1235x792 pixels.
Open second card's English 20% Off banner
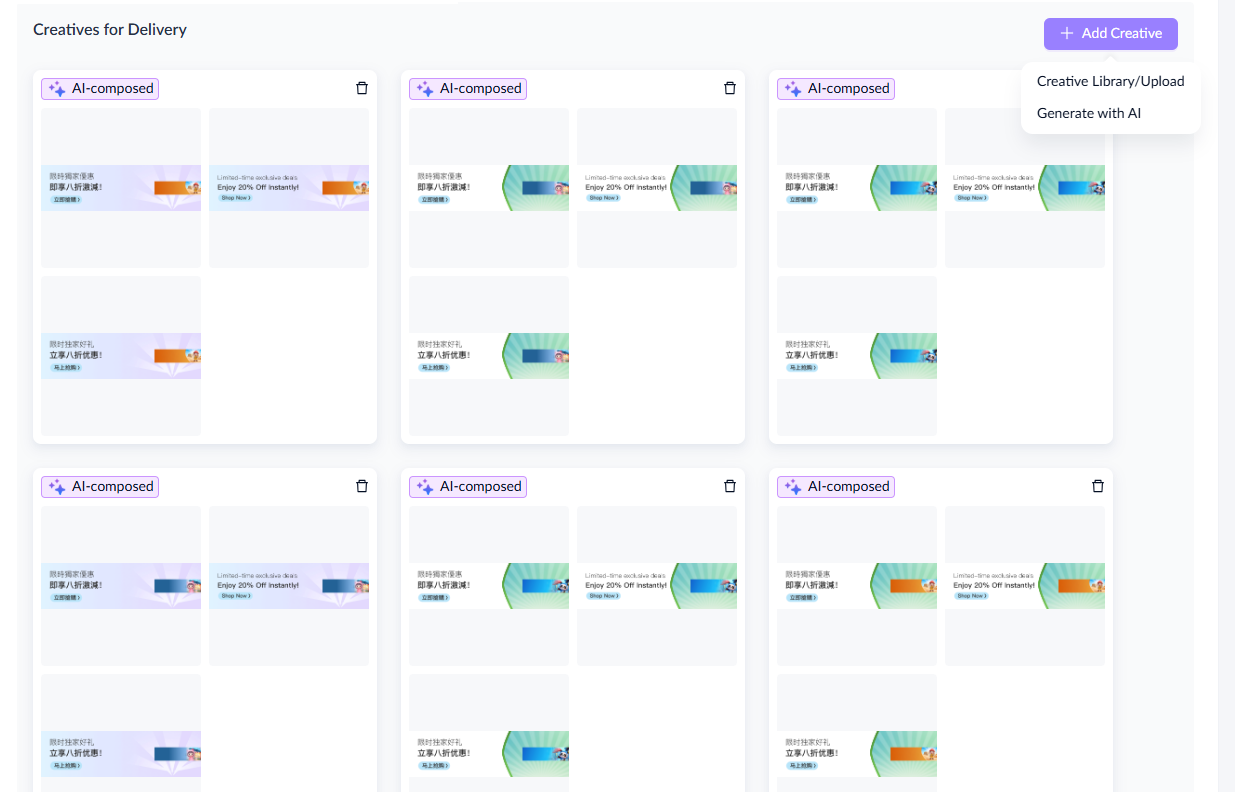[x=657, y=188]
